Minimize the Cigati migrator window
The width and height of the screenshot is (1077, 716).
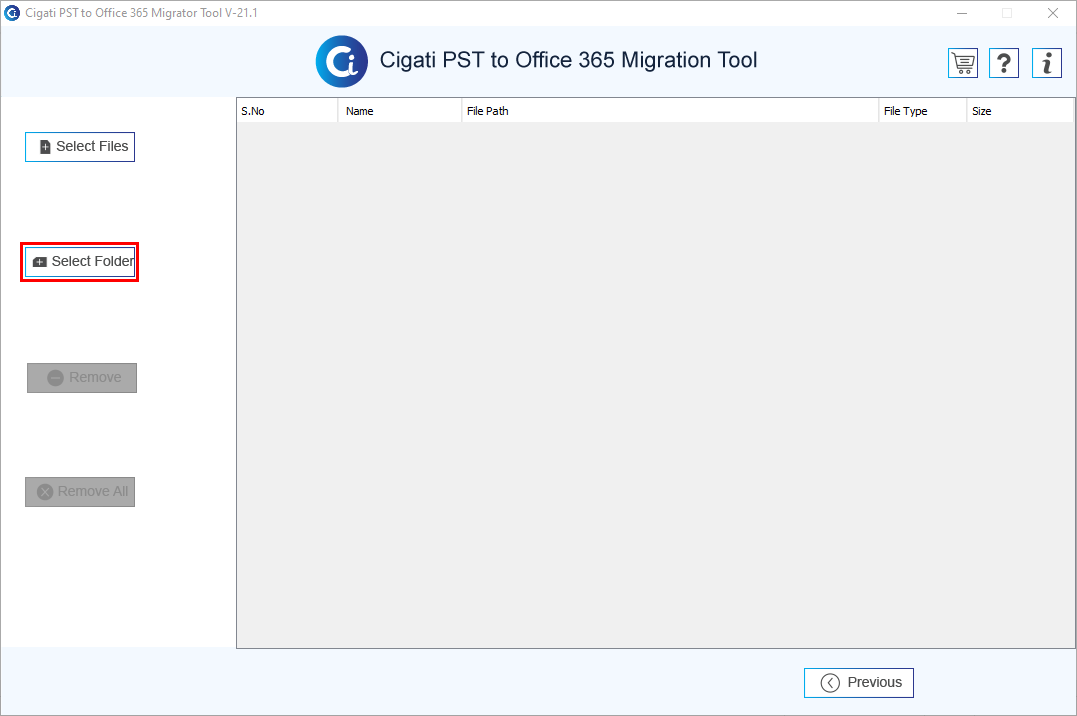(x=962, y=13)
